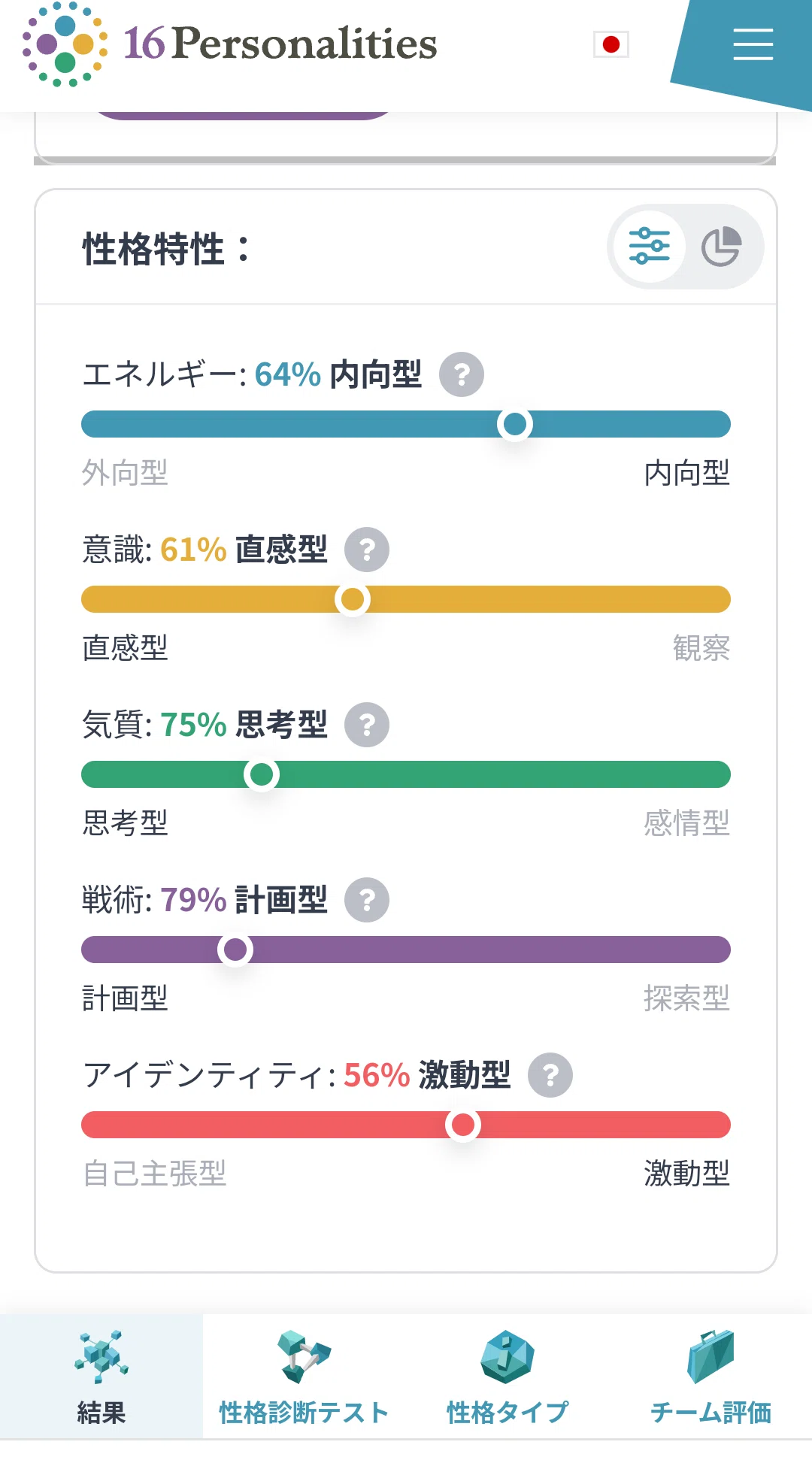Open help icon next to 意識 直感型
812x1457 pixels.
click(x=367, y=550)
